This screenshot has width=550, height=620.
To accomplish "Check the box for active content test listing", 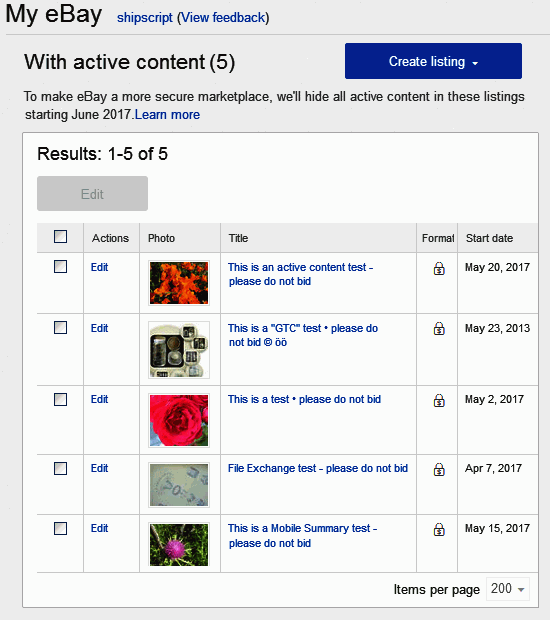I will click(60, 267).
